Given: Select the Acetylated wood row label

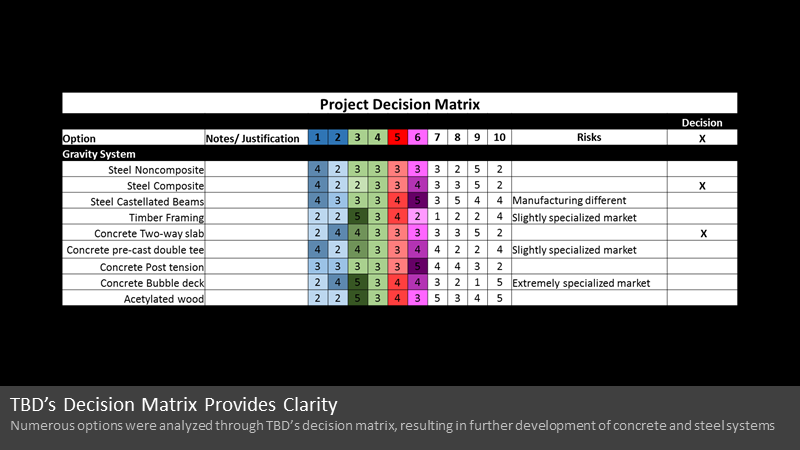Looking at the screenshot, I should point(164,299).
